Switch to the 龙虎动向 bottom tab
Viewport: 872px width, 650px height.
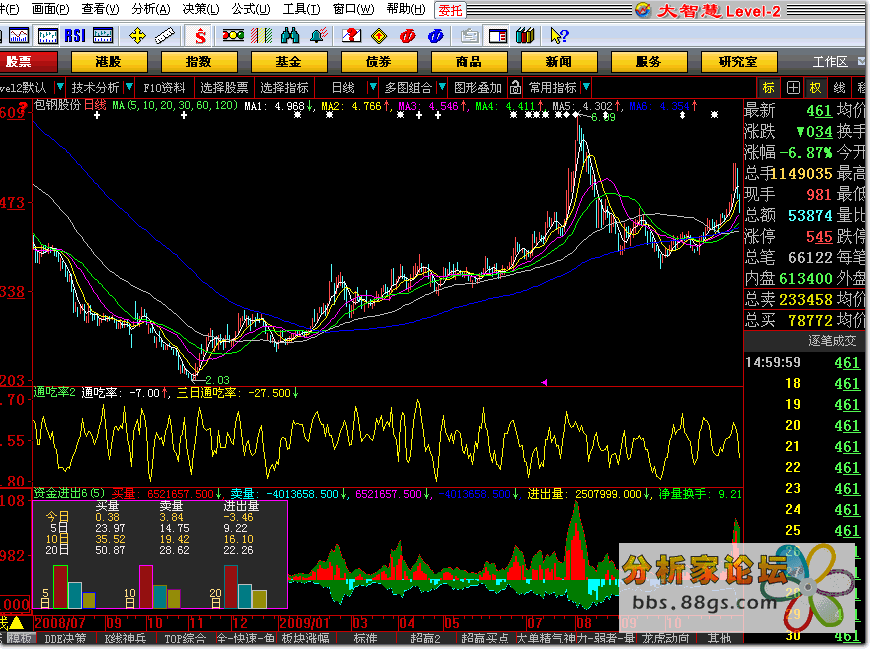coord(666,638)
